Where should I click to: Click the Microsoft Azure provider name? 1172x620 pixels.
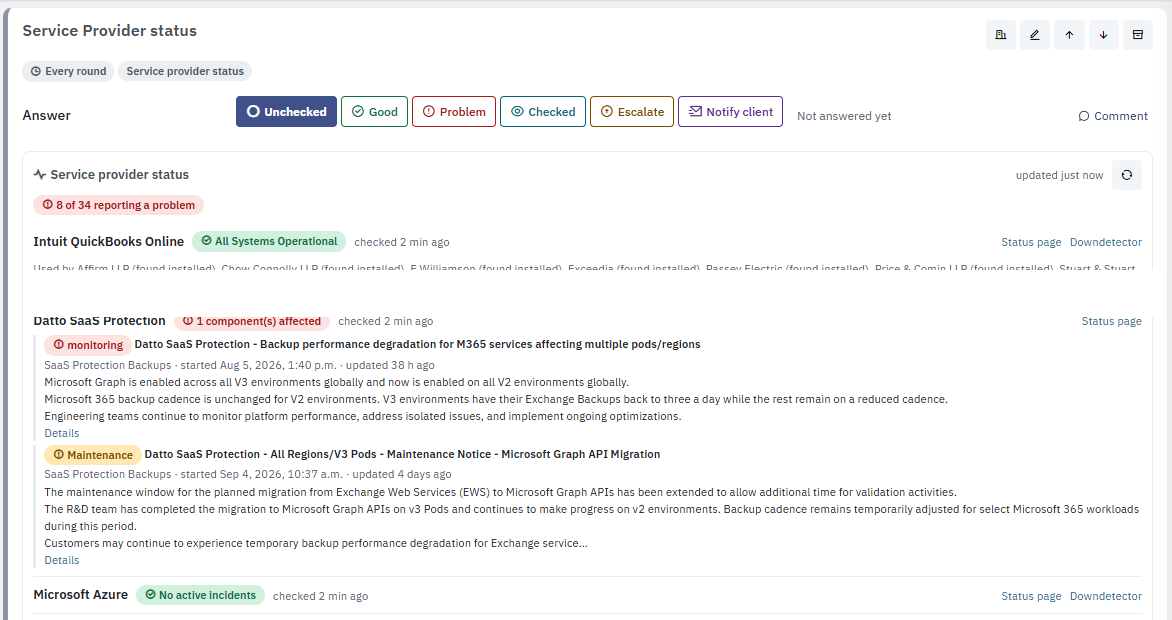[x=81, y=595]
